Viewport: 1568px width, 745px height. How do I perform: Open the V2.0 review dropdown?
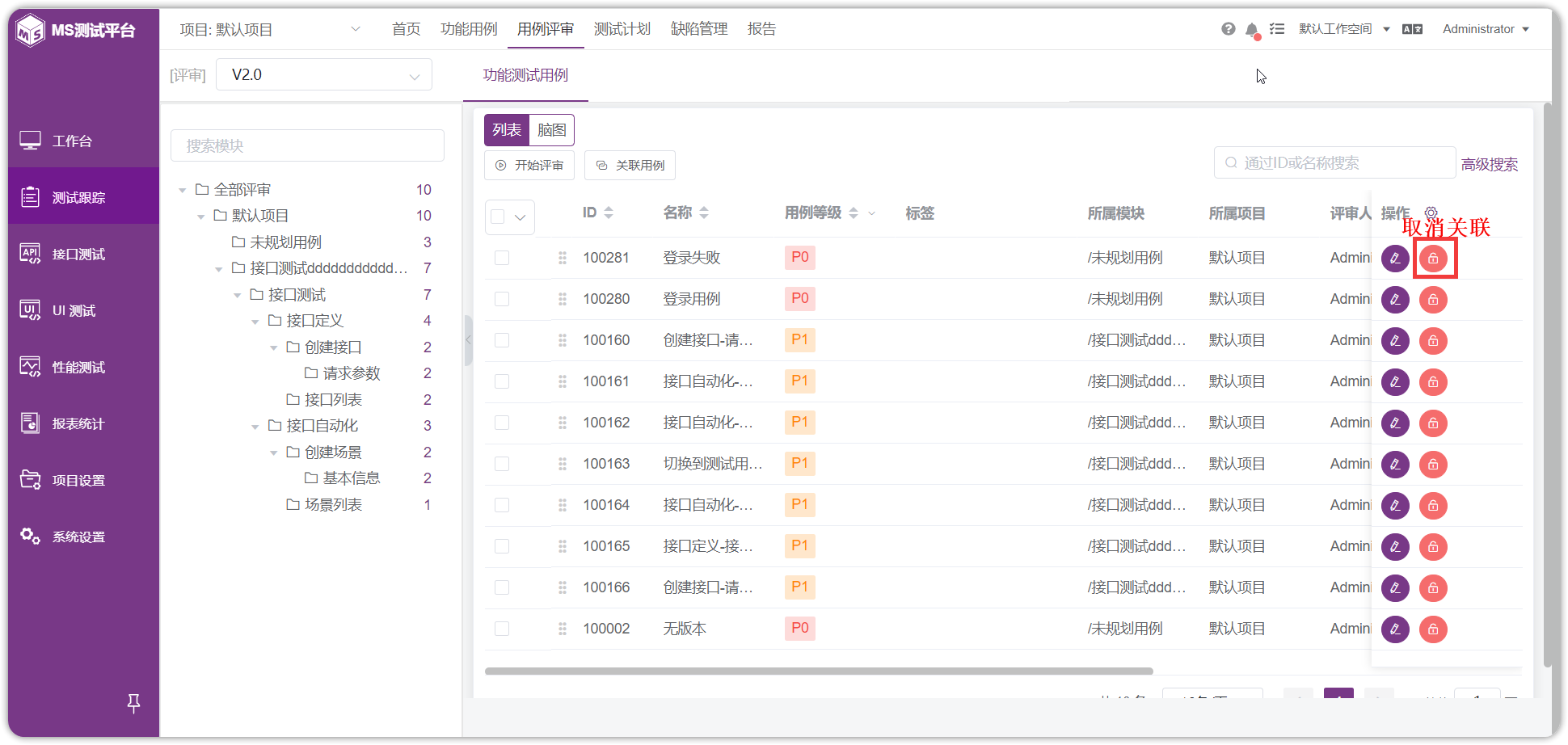(324, 75)
